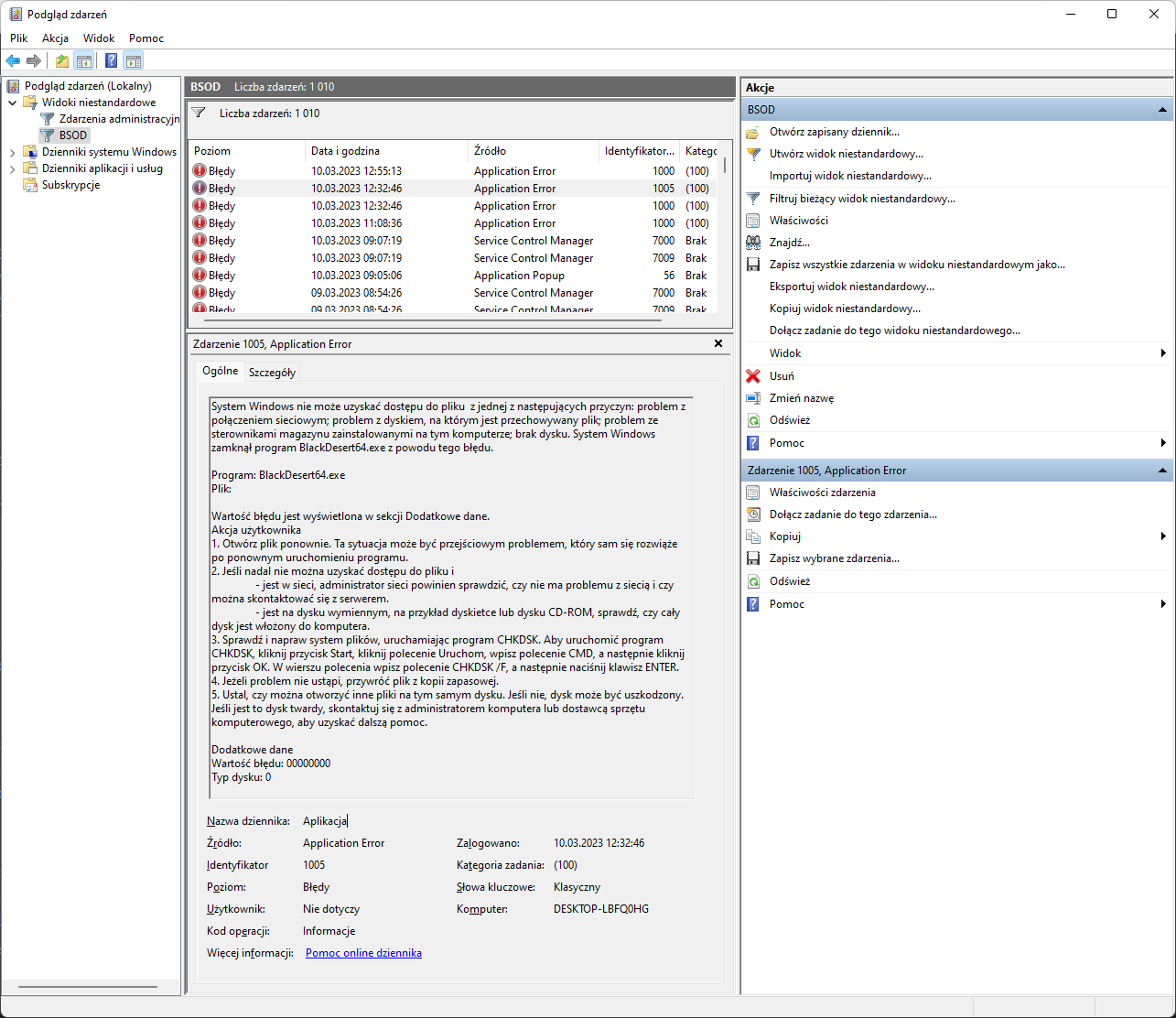Open 'Otwórz zapisany dziennik...' action

tap(834, 132)
